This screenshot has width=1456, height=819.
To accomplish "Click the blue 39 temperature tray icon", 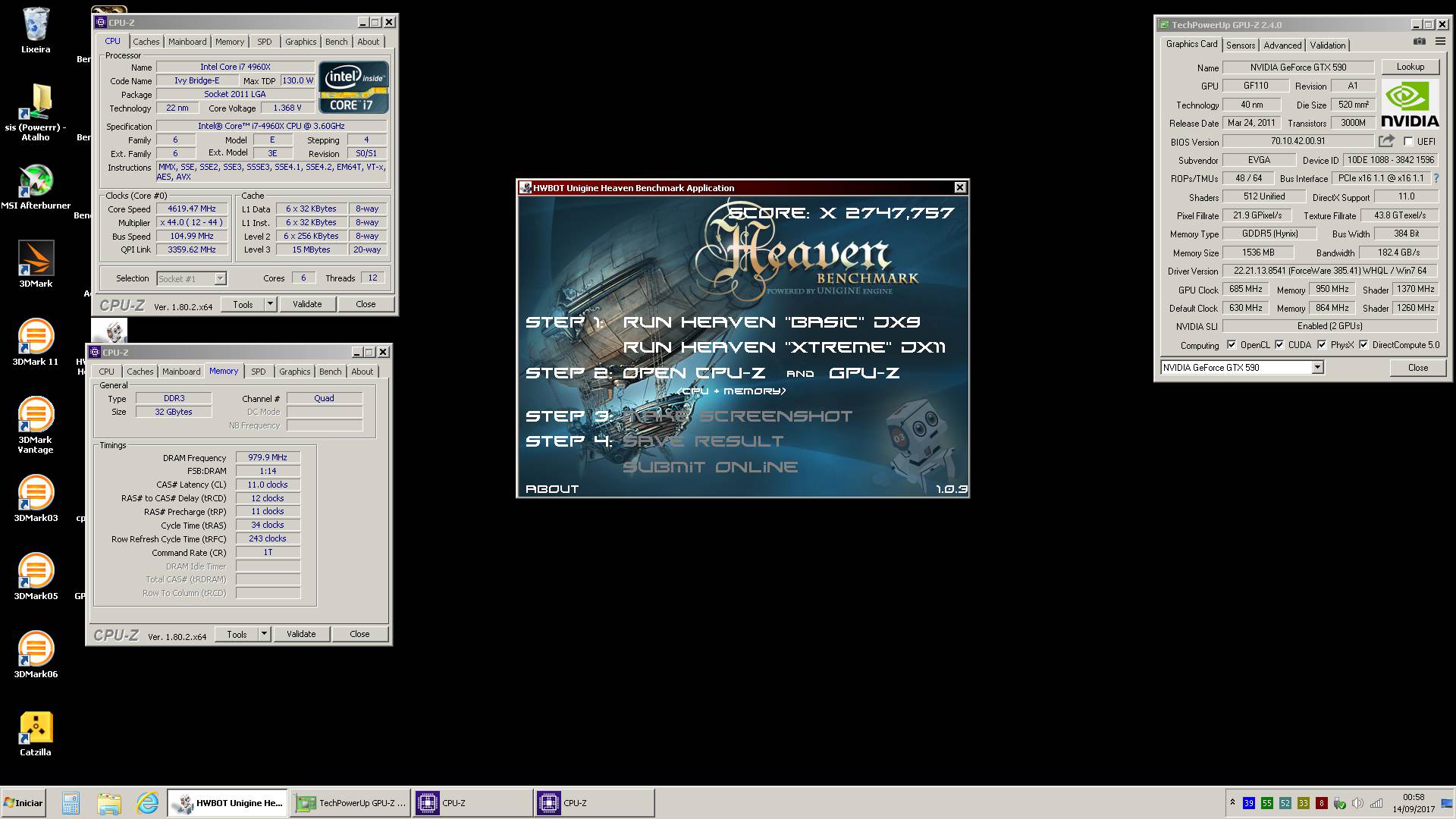I will point(1249,803).
